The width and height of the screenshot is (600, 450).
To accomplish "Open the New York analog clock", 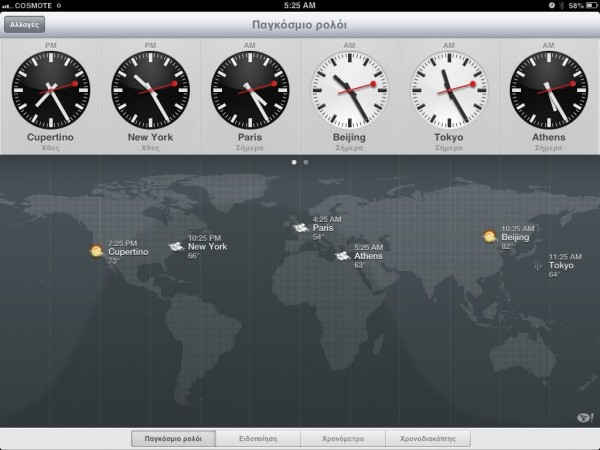I will click(150, 90).
